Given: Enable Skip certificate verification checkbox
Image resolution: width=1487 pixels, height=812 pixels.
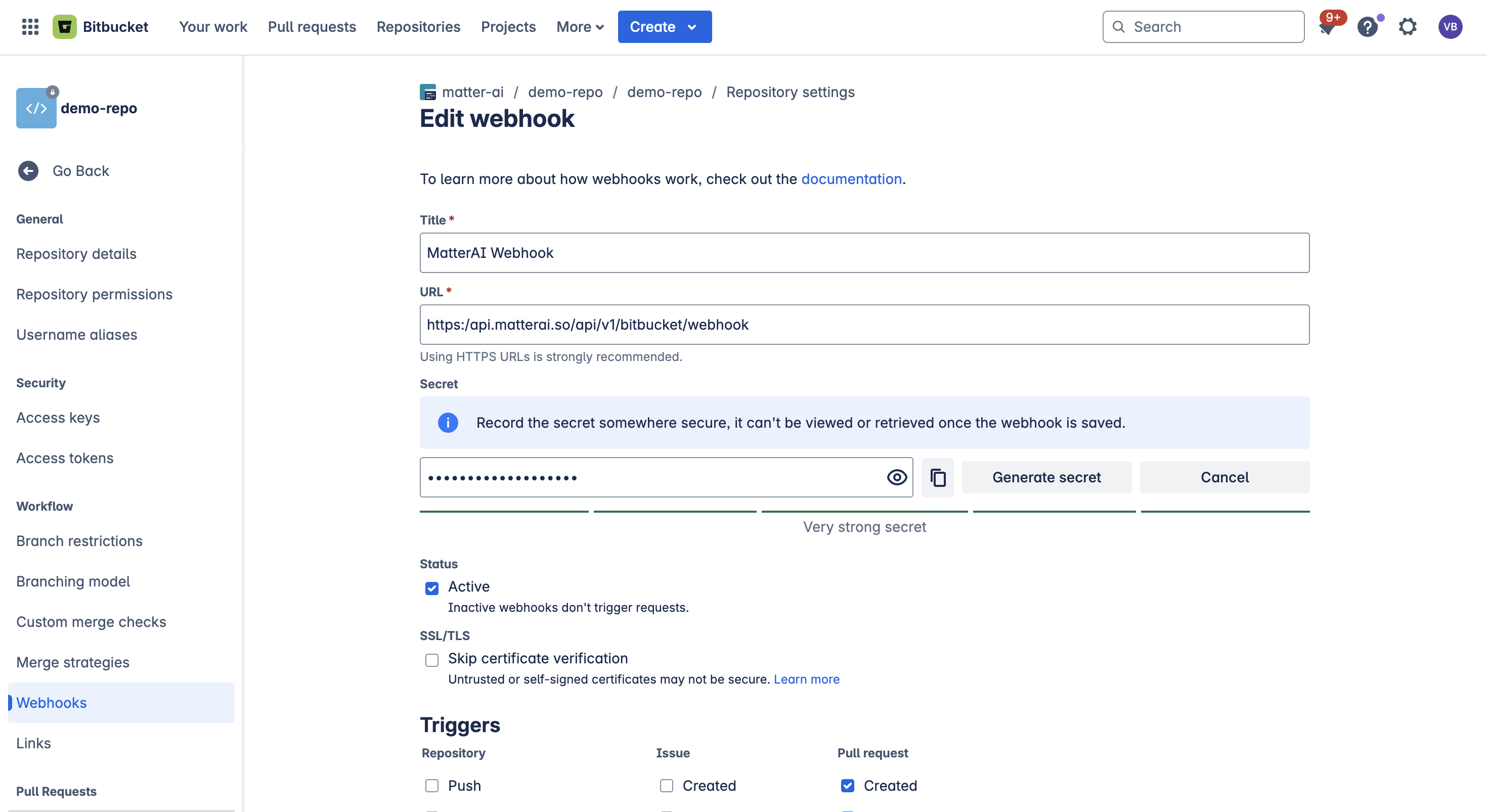Looking at the screenshot, I should pyautogui.click(x=432, y=660).
